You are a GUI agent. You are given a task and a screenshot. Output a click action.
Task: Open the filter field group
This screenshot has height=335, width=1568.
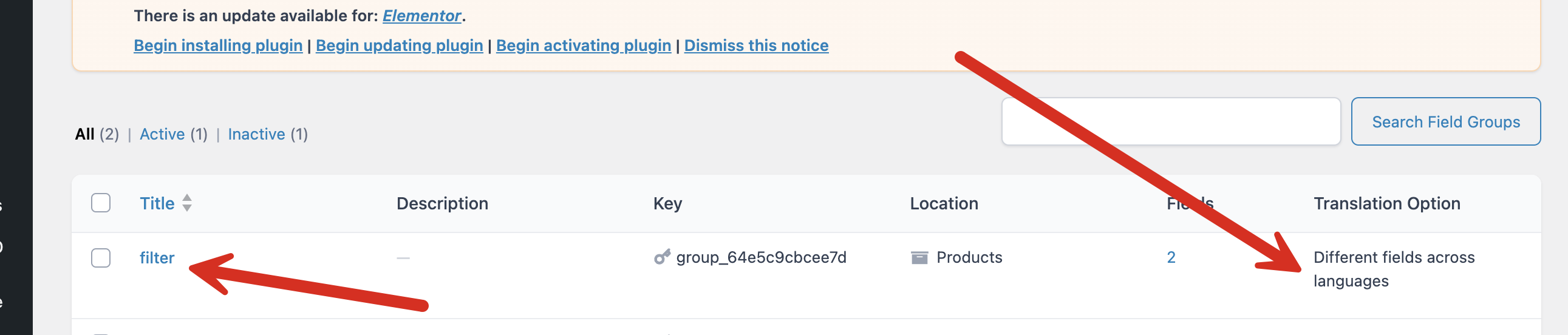(x=157, y=258)
